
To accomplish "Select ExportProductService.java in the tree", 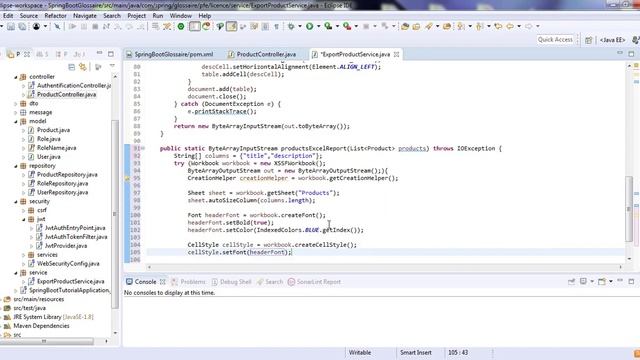I will click(x=70, y=281).
